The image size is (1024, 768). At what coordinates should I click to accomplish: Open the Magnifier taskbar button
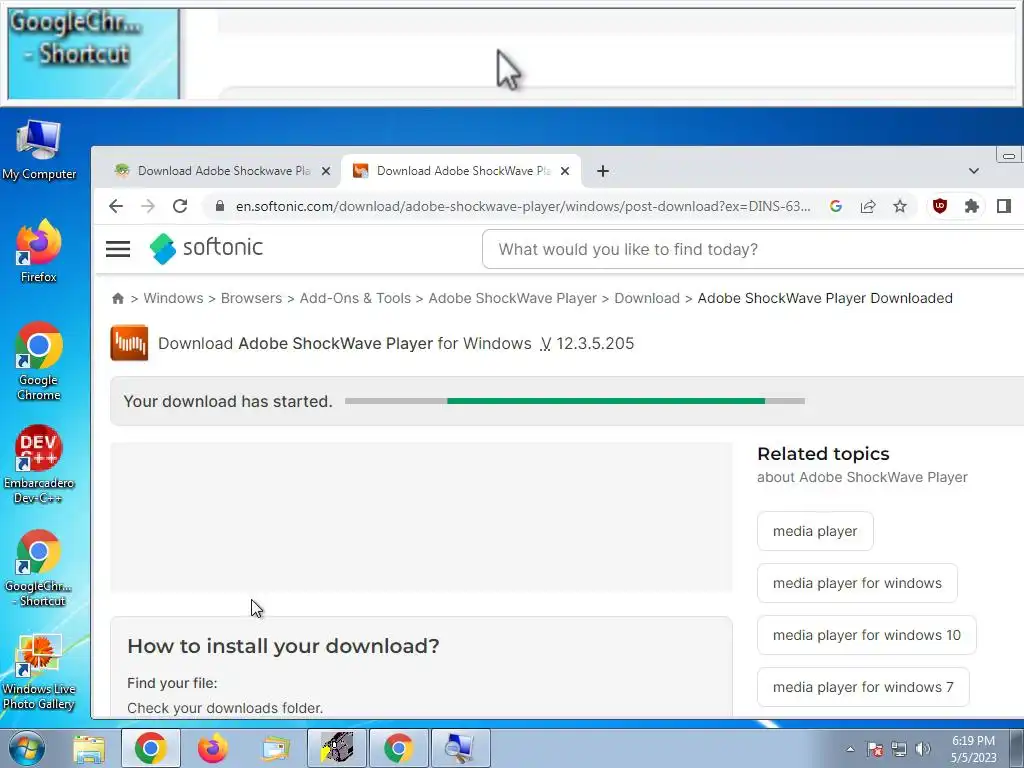click(x=460, y=748)
